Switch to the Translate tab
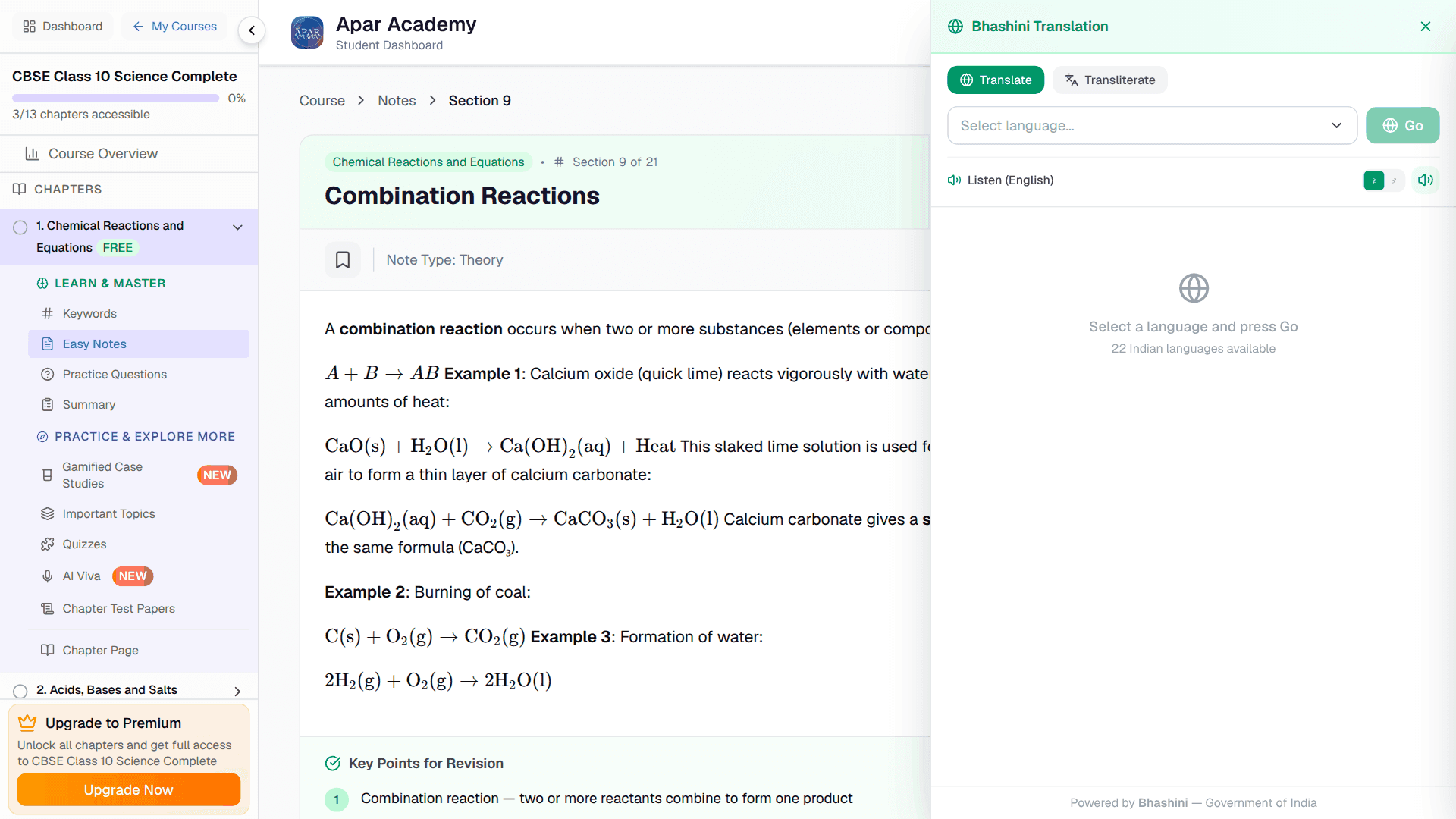 [x=996, y=80]
